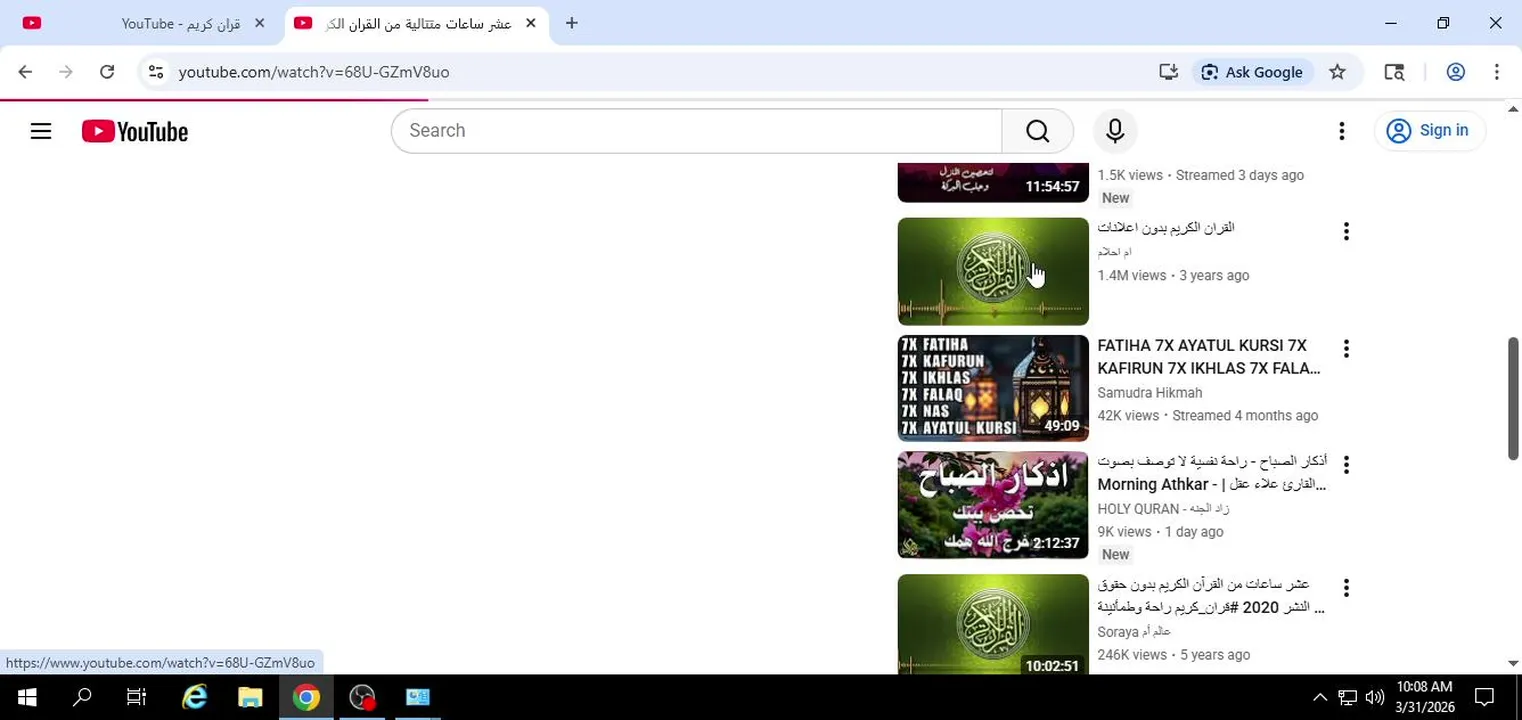Focus the YouTube Search input field

pos(697,131)
